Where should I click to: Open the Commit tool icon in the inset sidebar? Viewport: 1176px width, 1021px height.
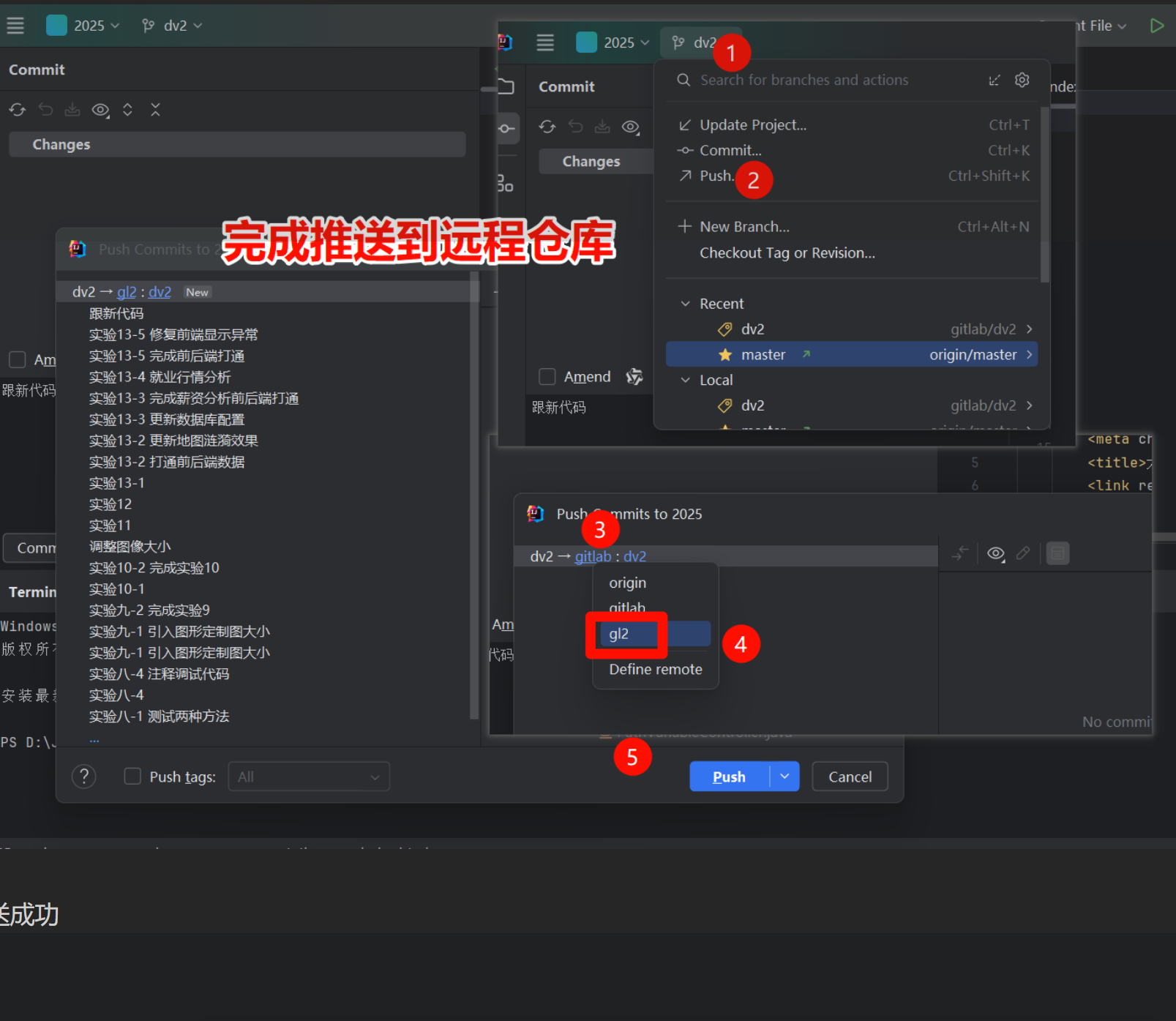[x=507, y=128]
